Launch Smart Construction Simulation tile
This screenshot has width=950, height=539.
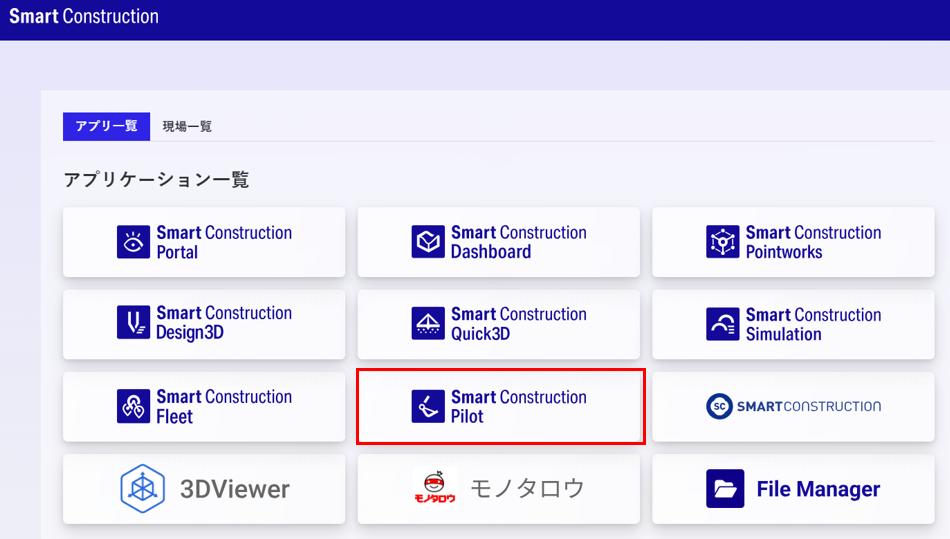[x=793, y=324]
